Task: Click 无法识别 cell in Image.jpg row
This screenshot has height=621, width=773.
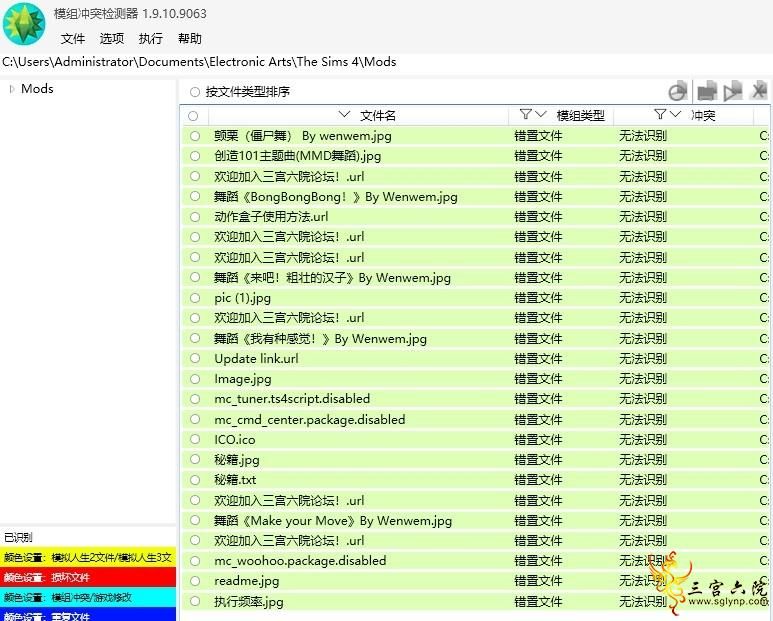Action: point(643,379)
